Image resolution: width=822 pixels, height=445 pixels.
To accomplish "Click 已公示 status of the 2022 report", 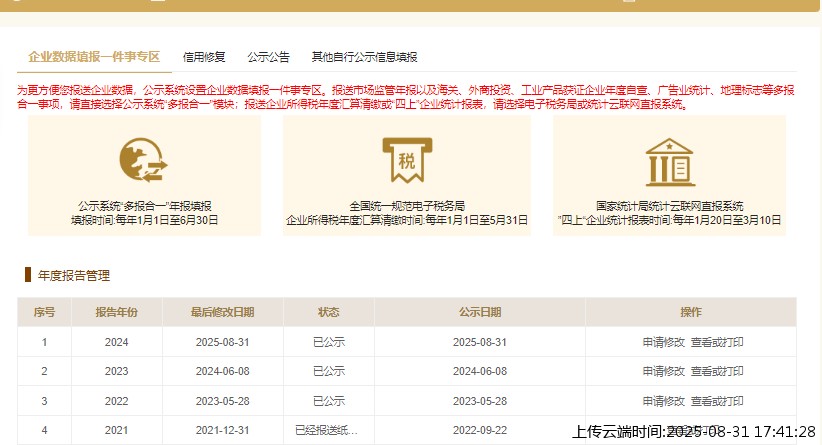I will [329, 401].
